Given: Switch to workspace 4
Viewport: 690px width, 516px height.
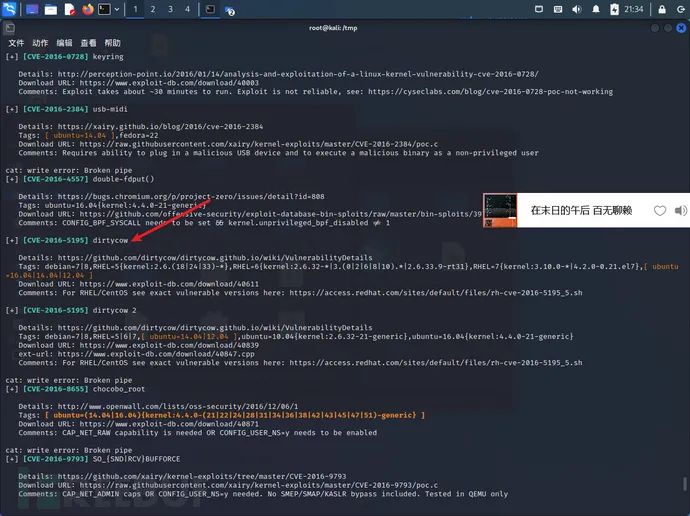Looking at the screenshot, I should point(187,9).
